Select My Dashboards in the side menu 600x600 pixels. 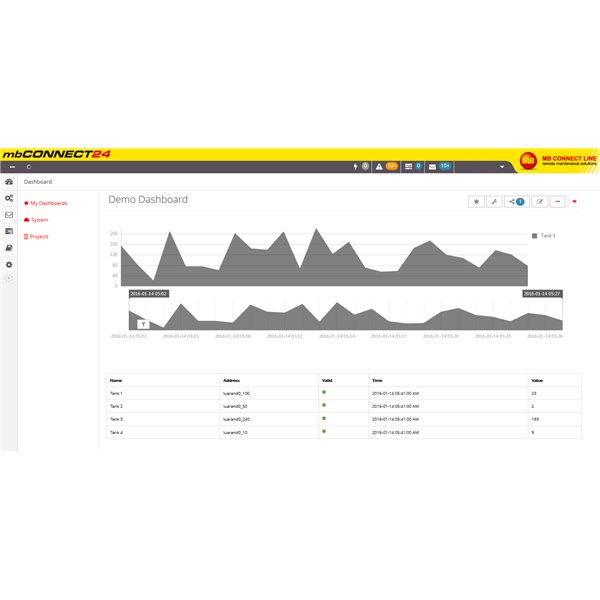(48, 203)
